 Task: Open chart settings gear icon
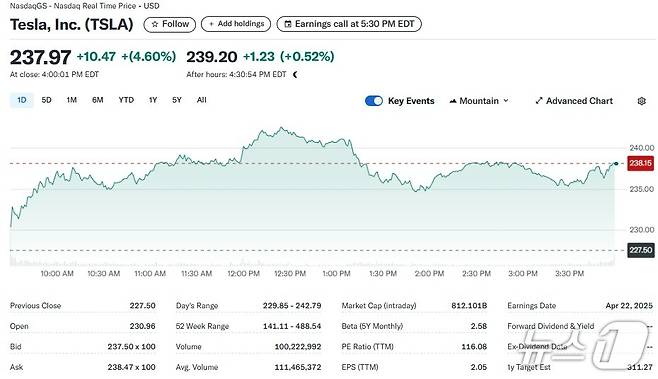pyautogui.click(x=642, y=101)
